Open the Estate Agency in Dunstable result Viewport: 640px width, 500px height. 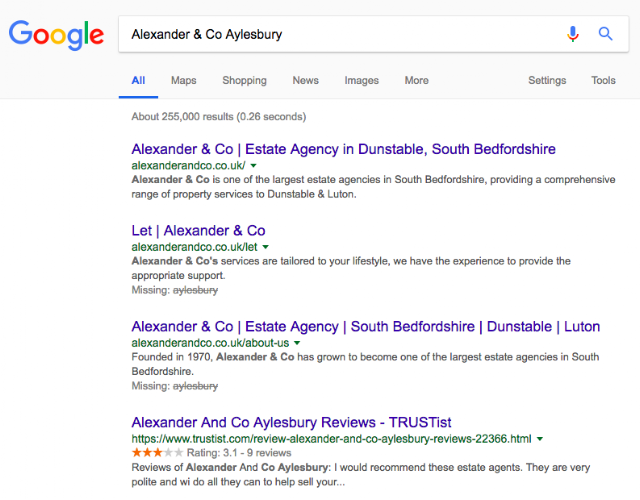[x=343, y=149]
